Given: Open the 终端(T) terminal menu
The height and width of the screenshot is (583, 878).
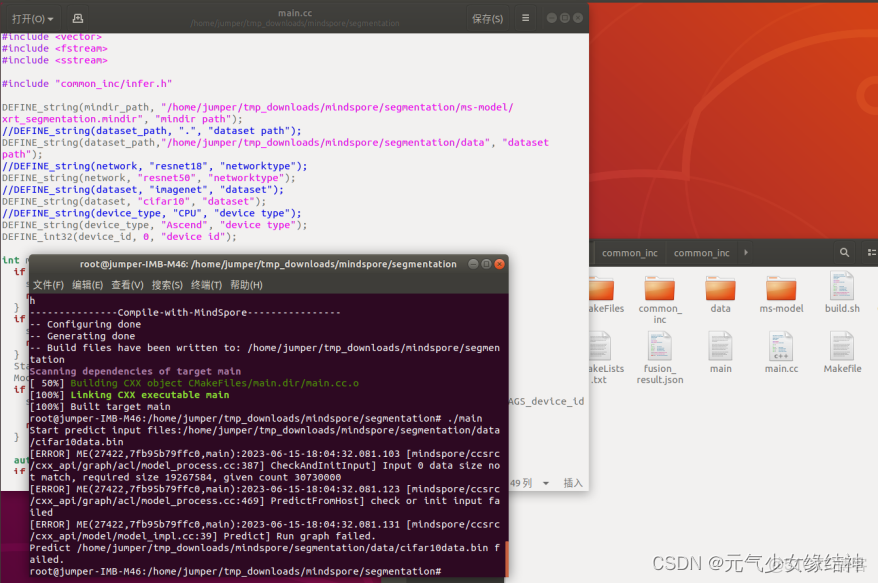Looking at the screenshot, I should tap(206, 284).
